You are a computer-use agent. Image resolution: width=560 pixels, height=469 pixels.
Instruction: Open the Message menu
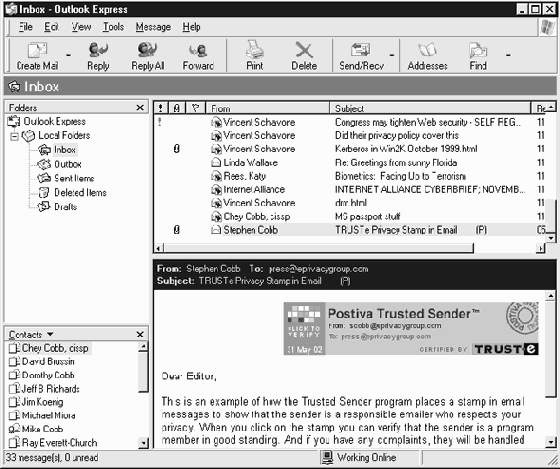click(x=153, y=27)
